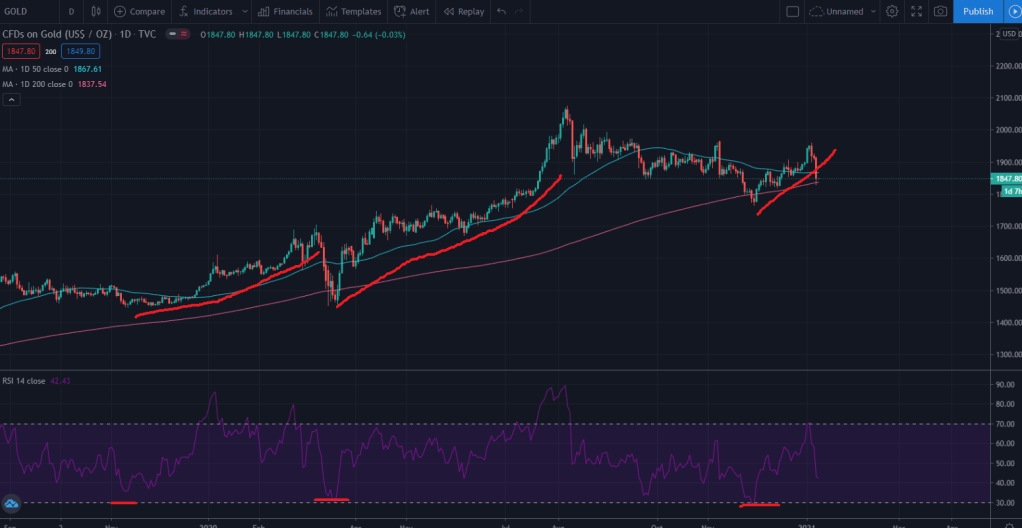Collapse the indicator legend with the chevron
The image size is (1022, 528).
pos(11,100)
